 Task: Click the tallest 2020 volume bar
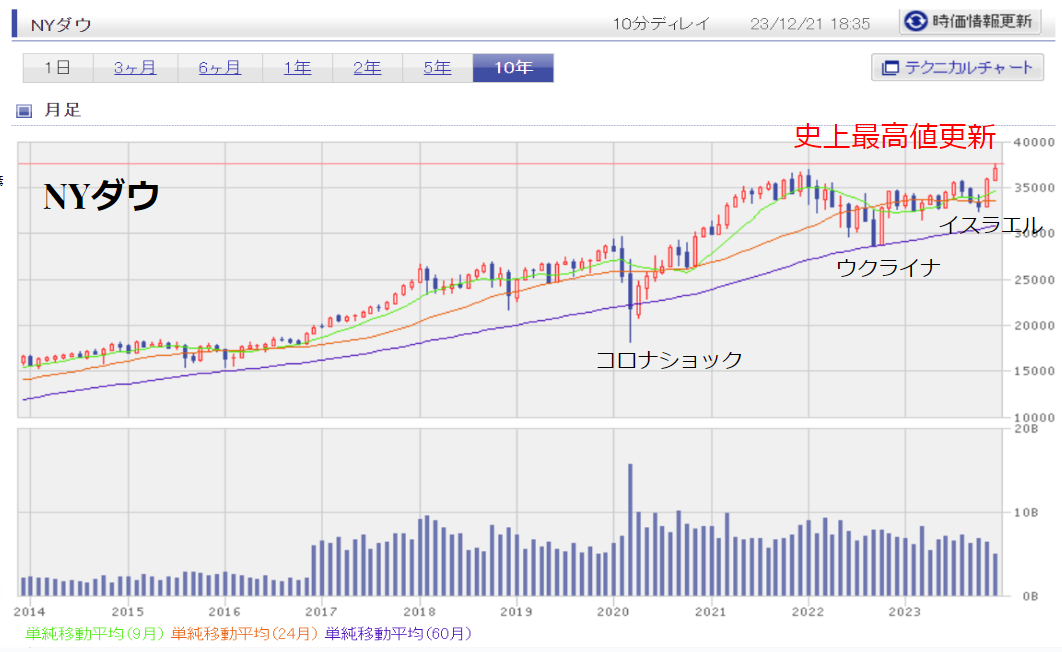click(630, 530)
